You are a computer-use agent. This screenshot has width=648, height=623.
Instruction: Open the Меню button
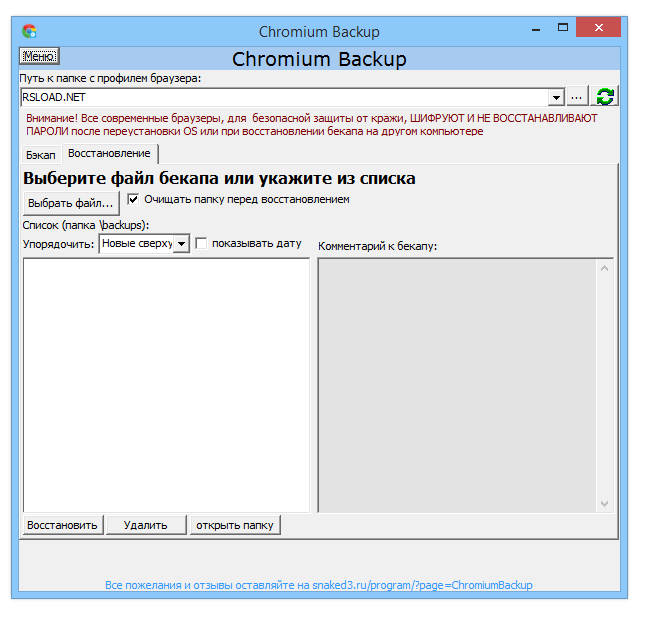pos(40,57)
